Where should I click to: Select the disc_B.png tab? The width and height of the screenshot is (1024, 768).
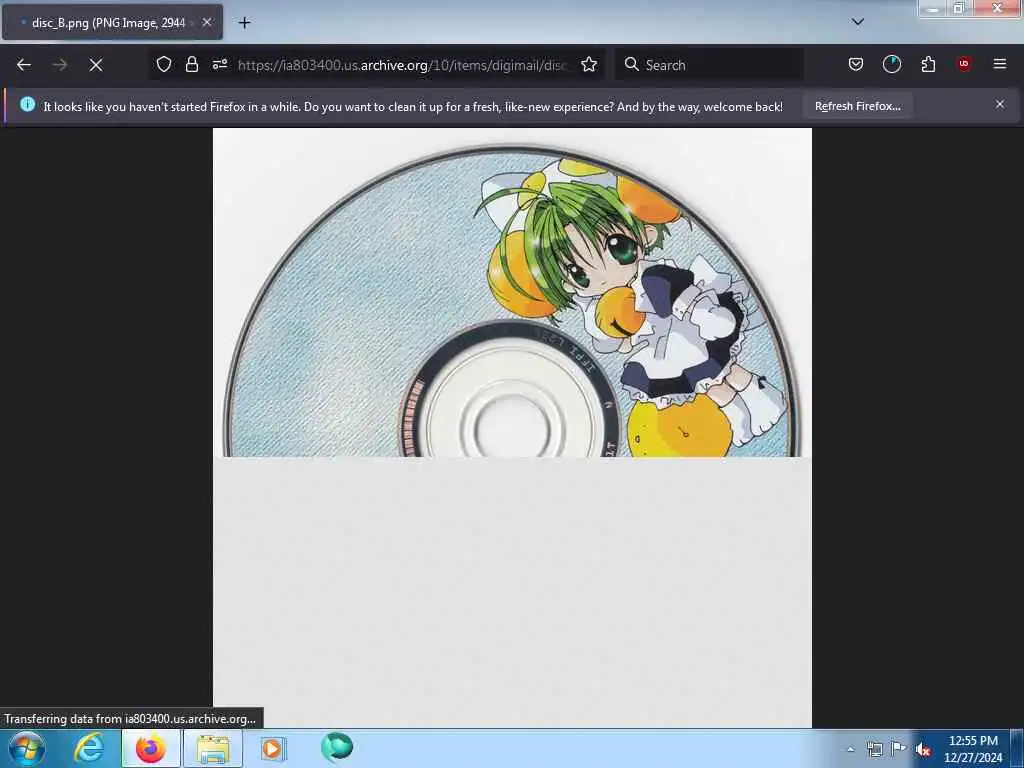[x=112, y=22]
